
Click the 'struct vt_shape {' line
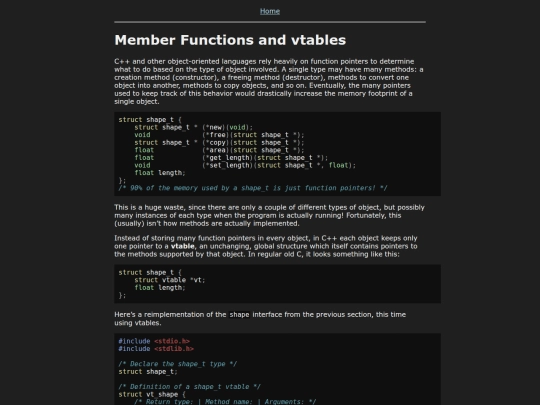(152, 394)
